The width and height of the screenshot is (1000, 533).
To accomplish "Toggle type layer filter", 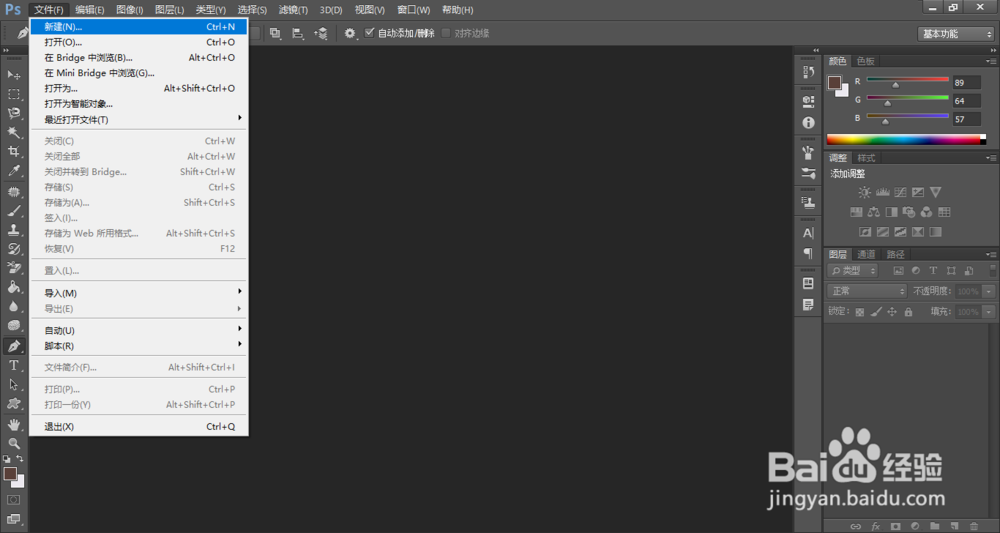I will pyautogui.click(x=933, y=271).
